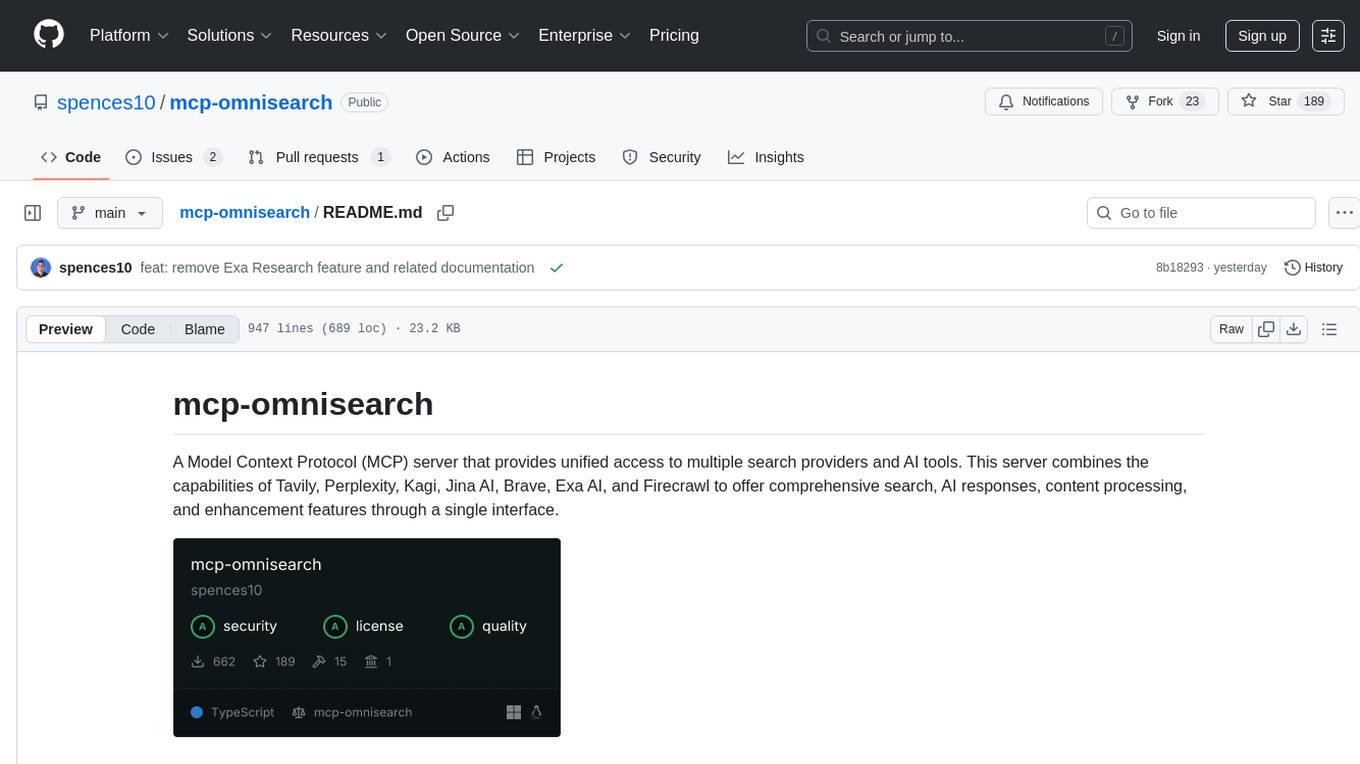Switch to the Actions tab

click(453, 157)
